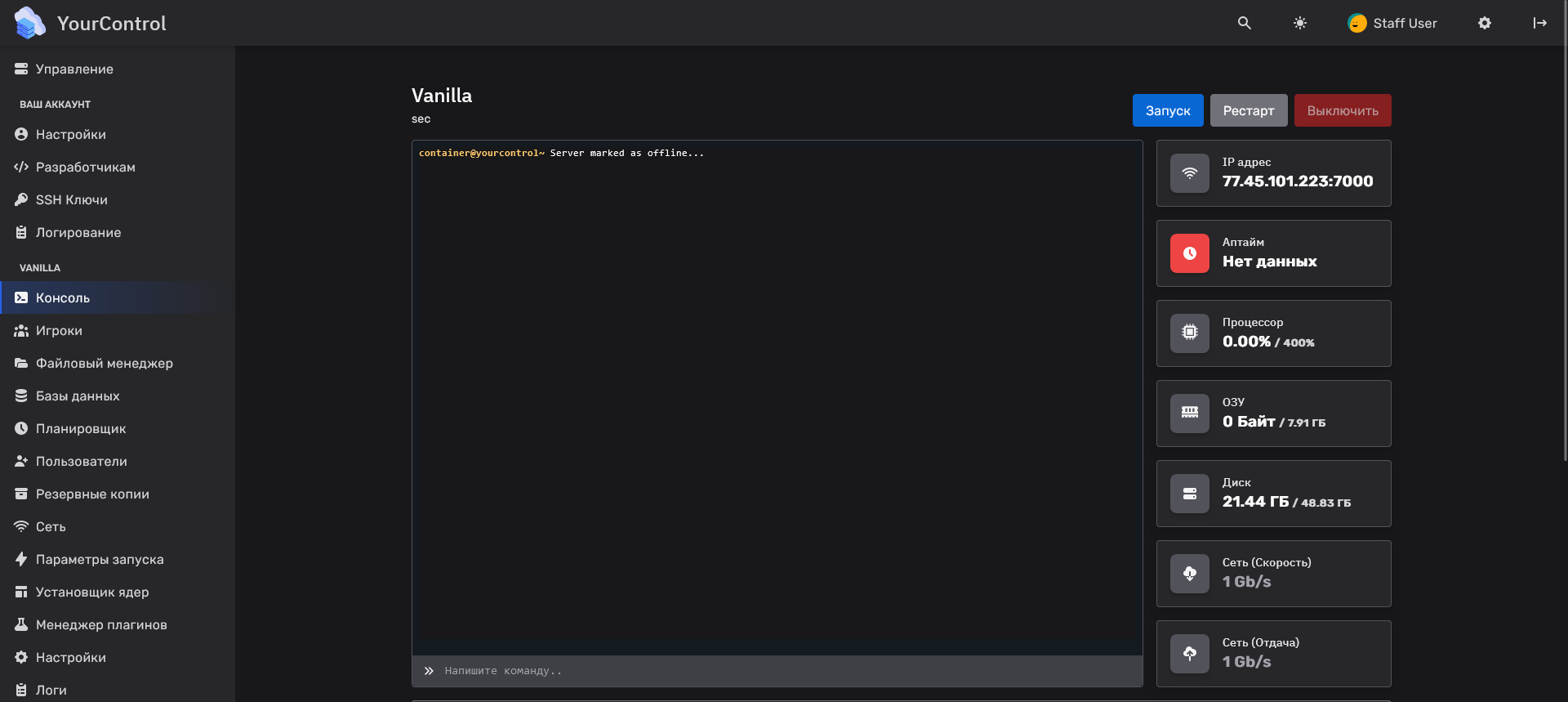The image size is (1568, 702).
Task: Select Консоль in sidebar
Action: 62,297
